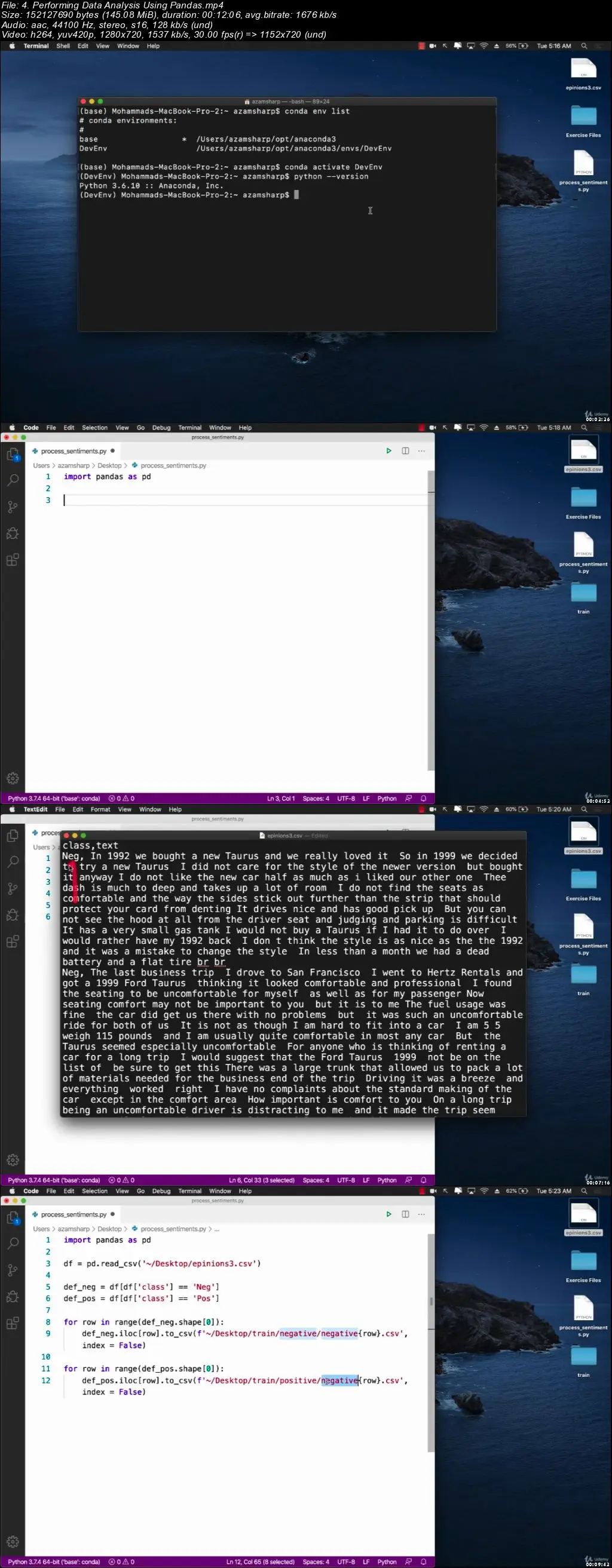This screenshot has width=612, height=1568.
Task: Click the Python language mode in the 5:23 AM status bar
Action: [387, 1562]
